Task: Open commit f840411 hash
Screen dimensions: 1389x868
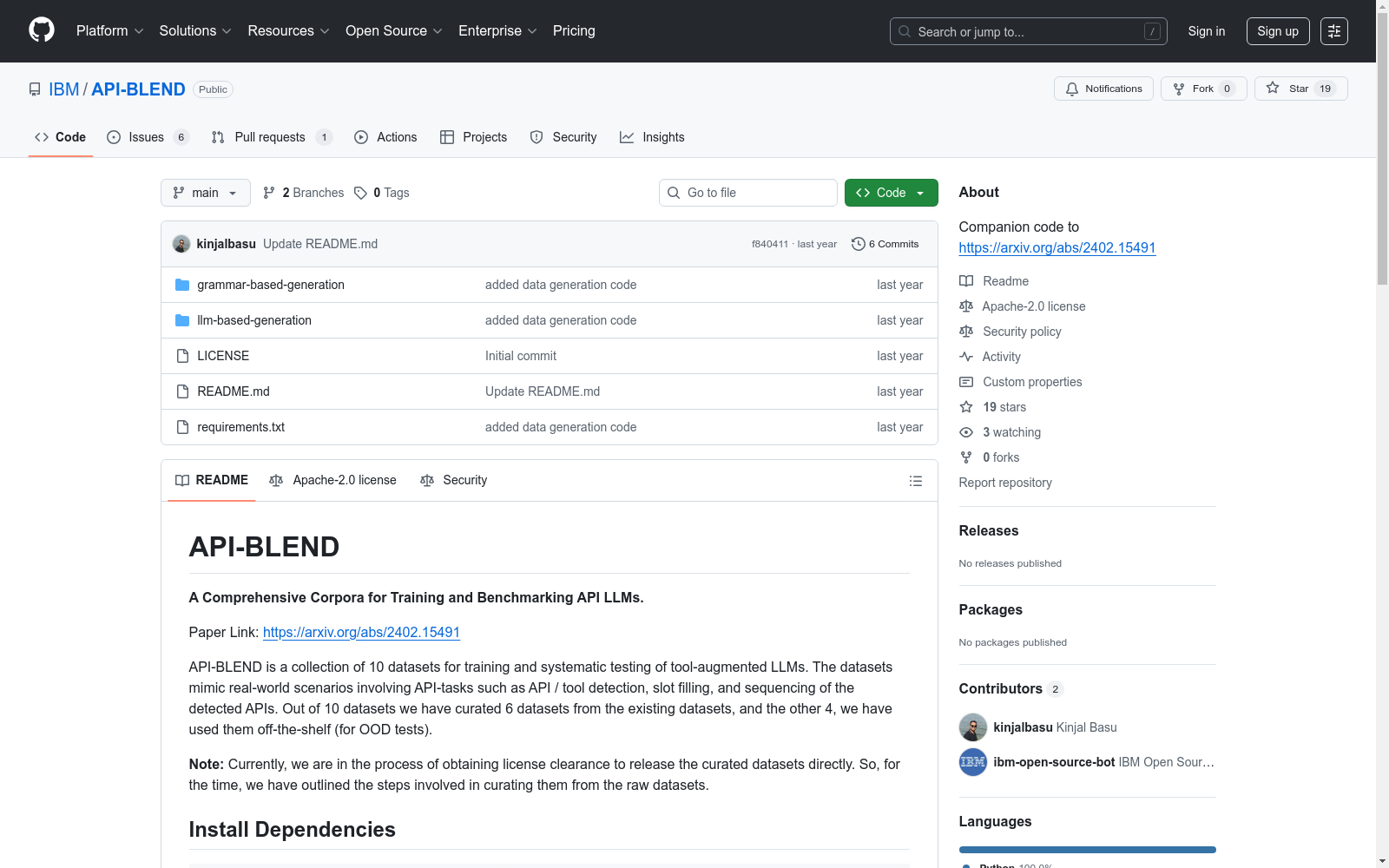Action: (770, 244)
